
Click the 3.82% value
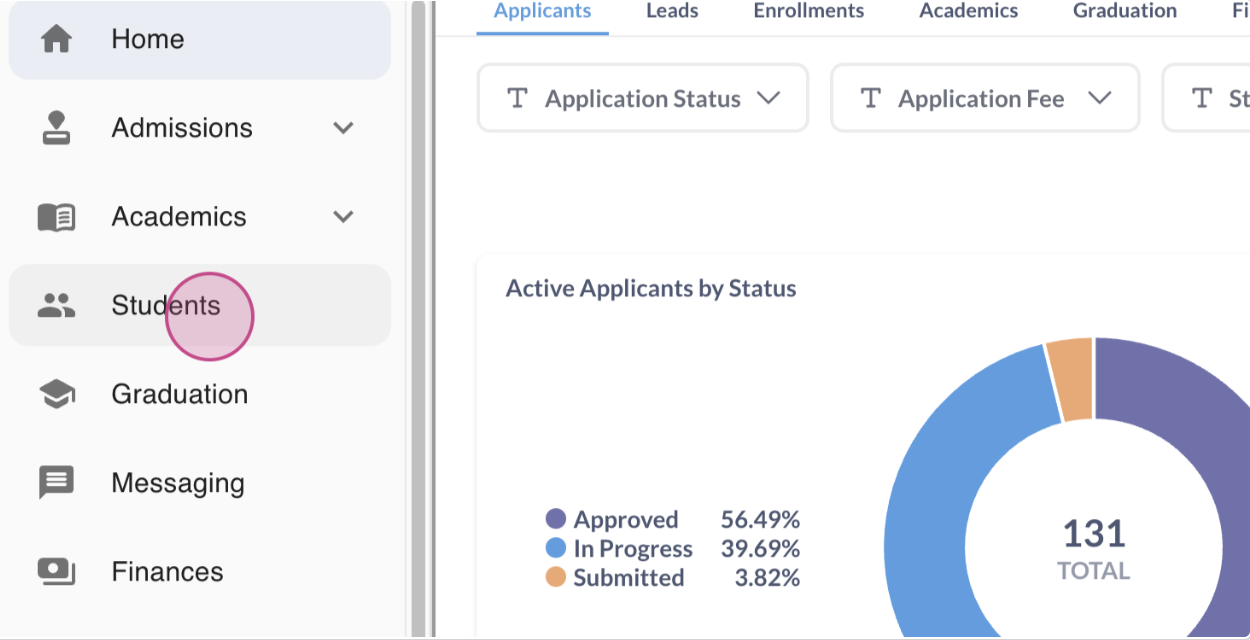click(x=767, y=577)
